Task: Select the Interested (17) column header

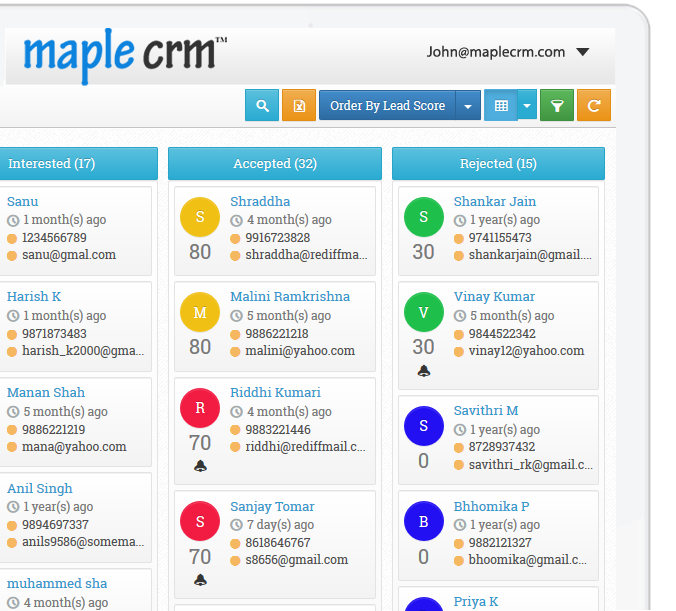Action: click(78, 163)
